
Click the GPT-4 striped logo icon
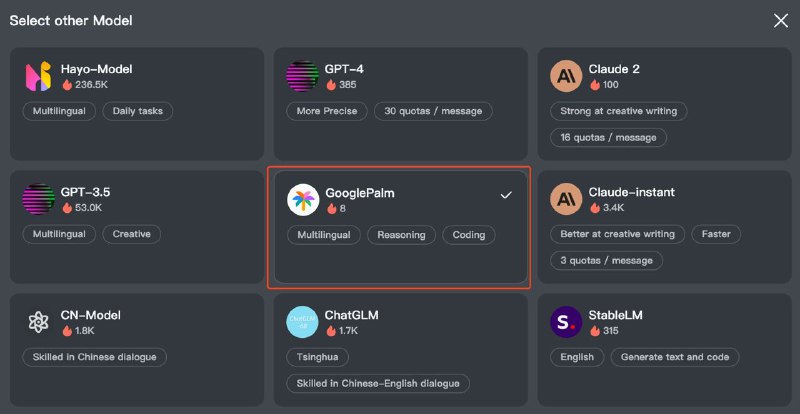point(303,76)
